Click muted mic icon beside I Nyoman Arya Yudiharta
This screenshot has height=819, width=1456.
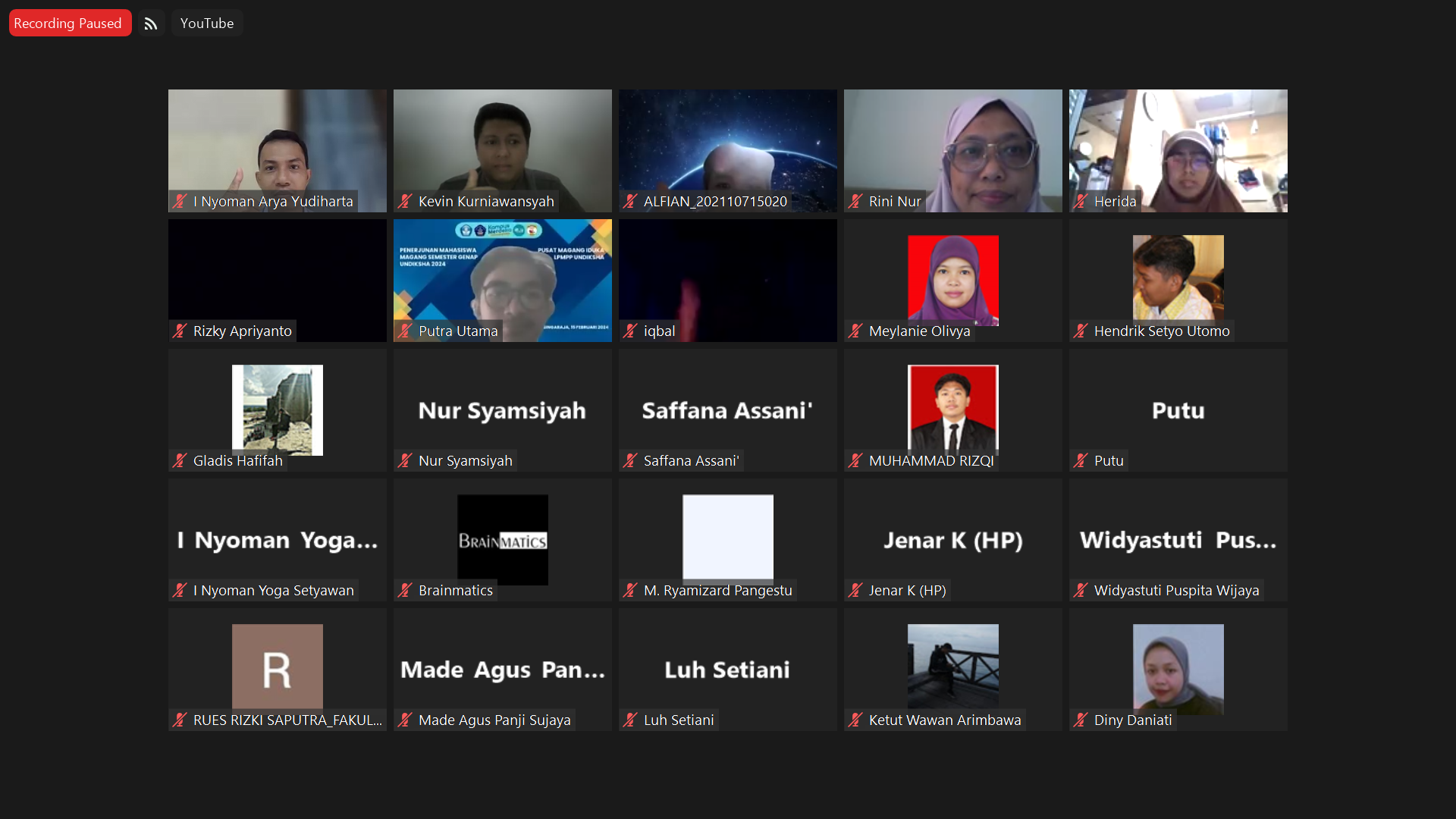180,202
